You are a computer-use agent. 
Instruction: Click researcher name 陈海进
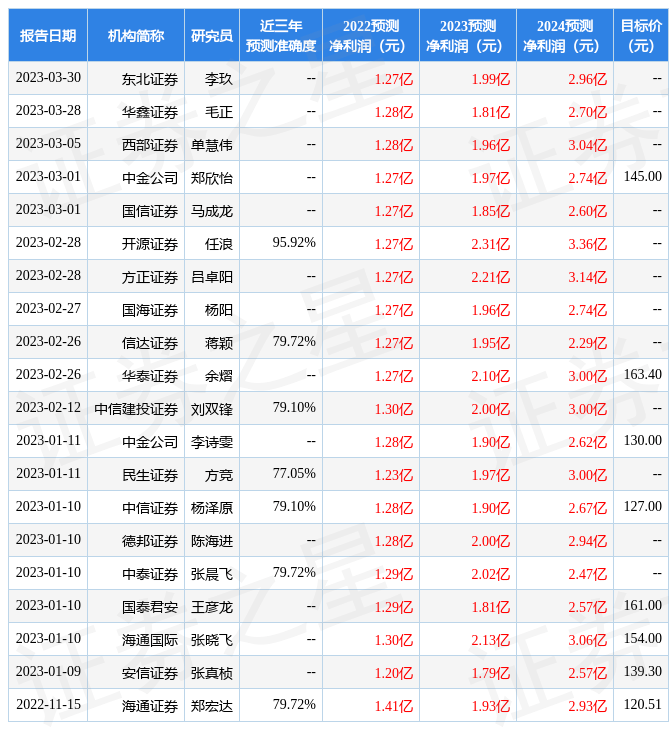coord(212,541)
